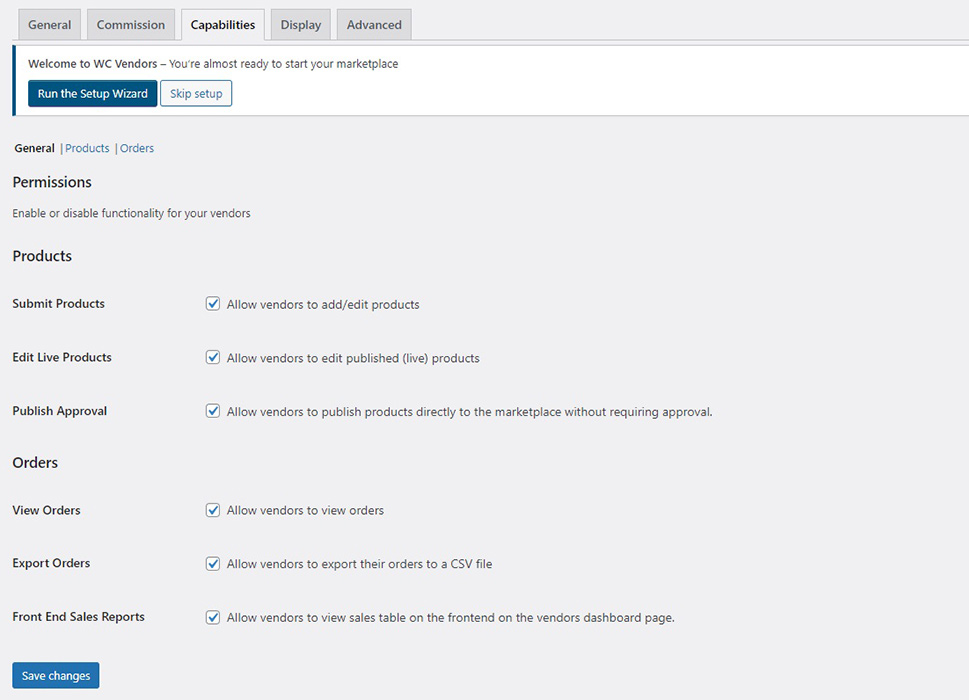The image size is (969, 700).
Task: Toggle the Submit Products checkbox
Action: click(213, 303)
